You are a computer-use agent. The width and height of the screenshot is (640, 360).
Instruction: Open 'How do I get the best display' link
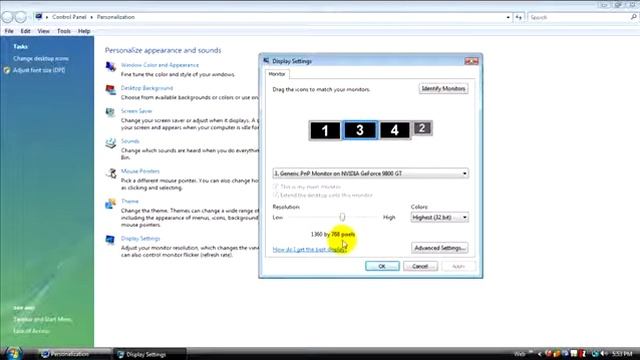pyautogui.click(x=309, y=249)
